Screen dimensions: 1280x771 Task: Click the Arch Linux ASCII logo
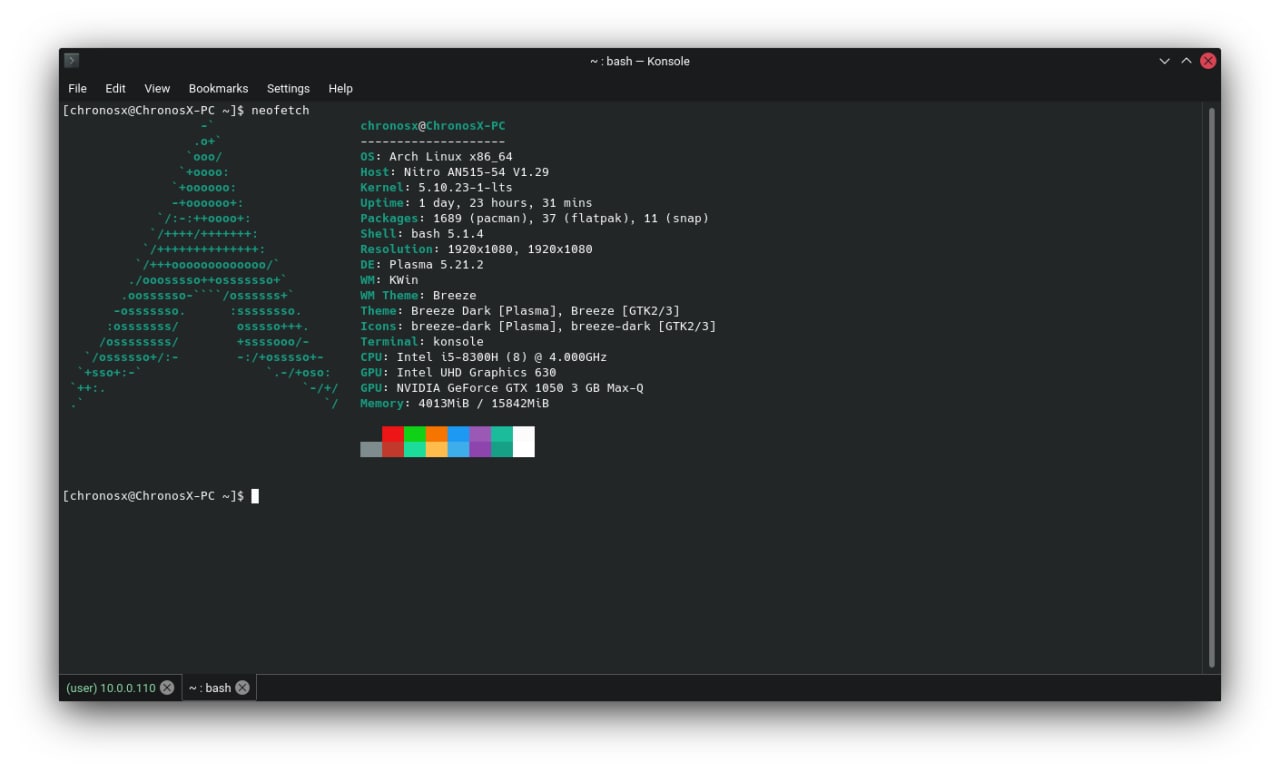click(204, 264)
